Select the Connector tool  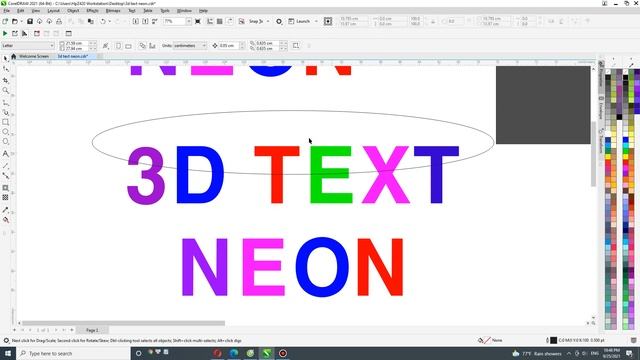pyautogui.click(x=6, y=176)
